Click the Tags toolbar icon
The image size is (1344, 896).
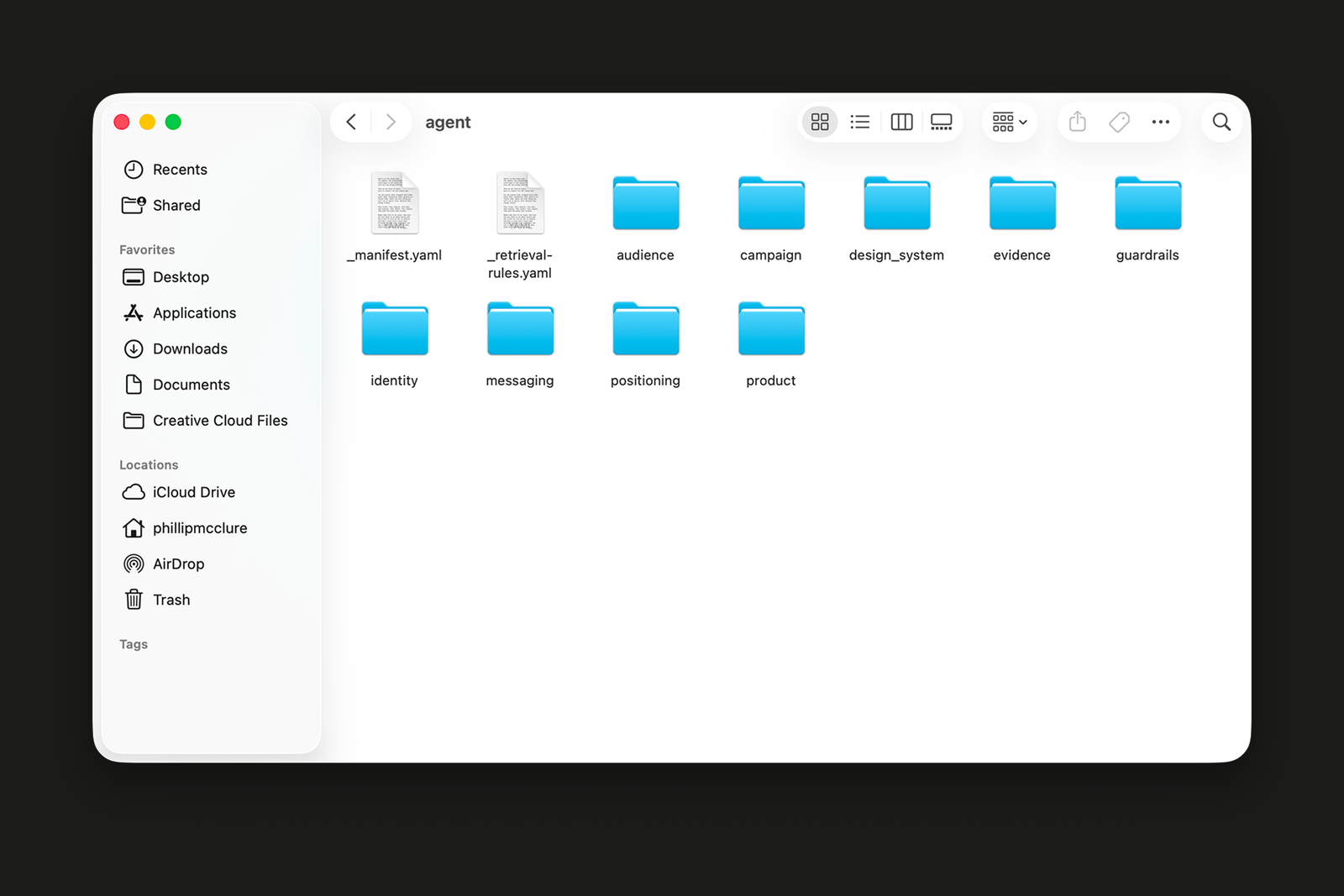[x=1119, y=123]
